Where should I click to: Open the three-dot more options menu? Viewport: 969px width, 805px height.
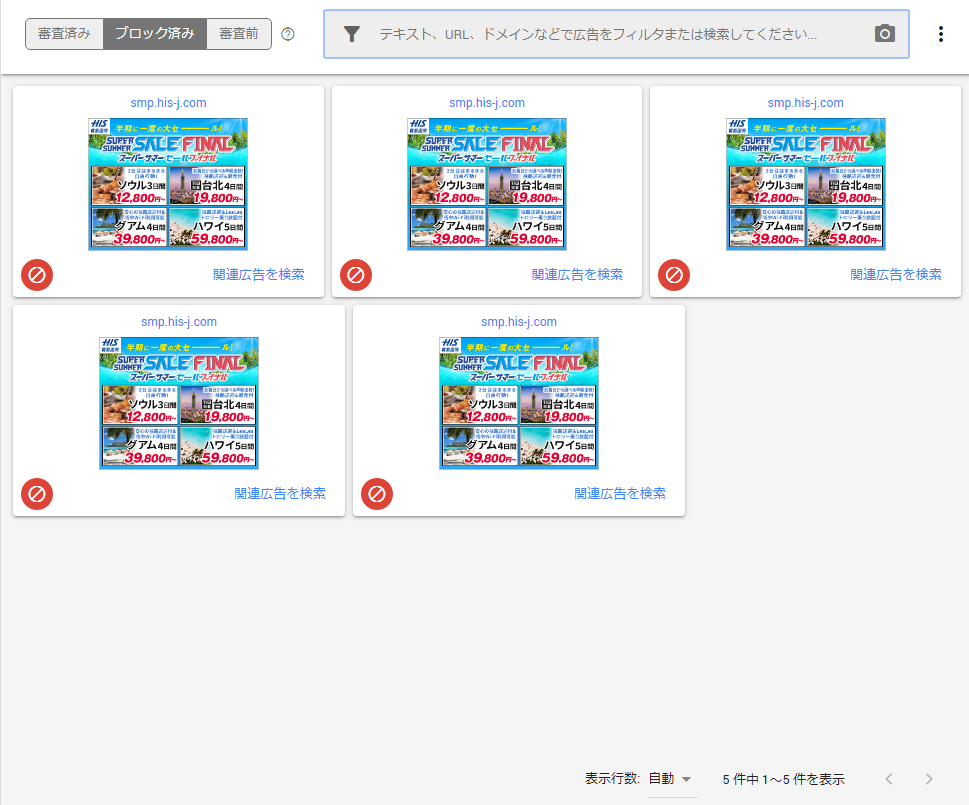(x=940, y=34)
